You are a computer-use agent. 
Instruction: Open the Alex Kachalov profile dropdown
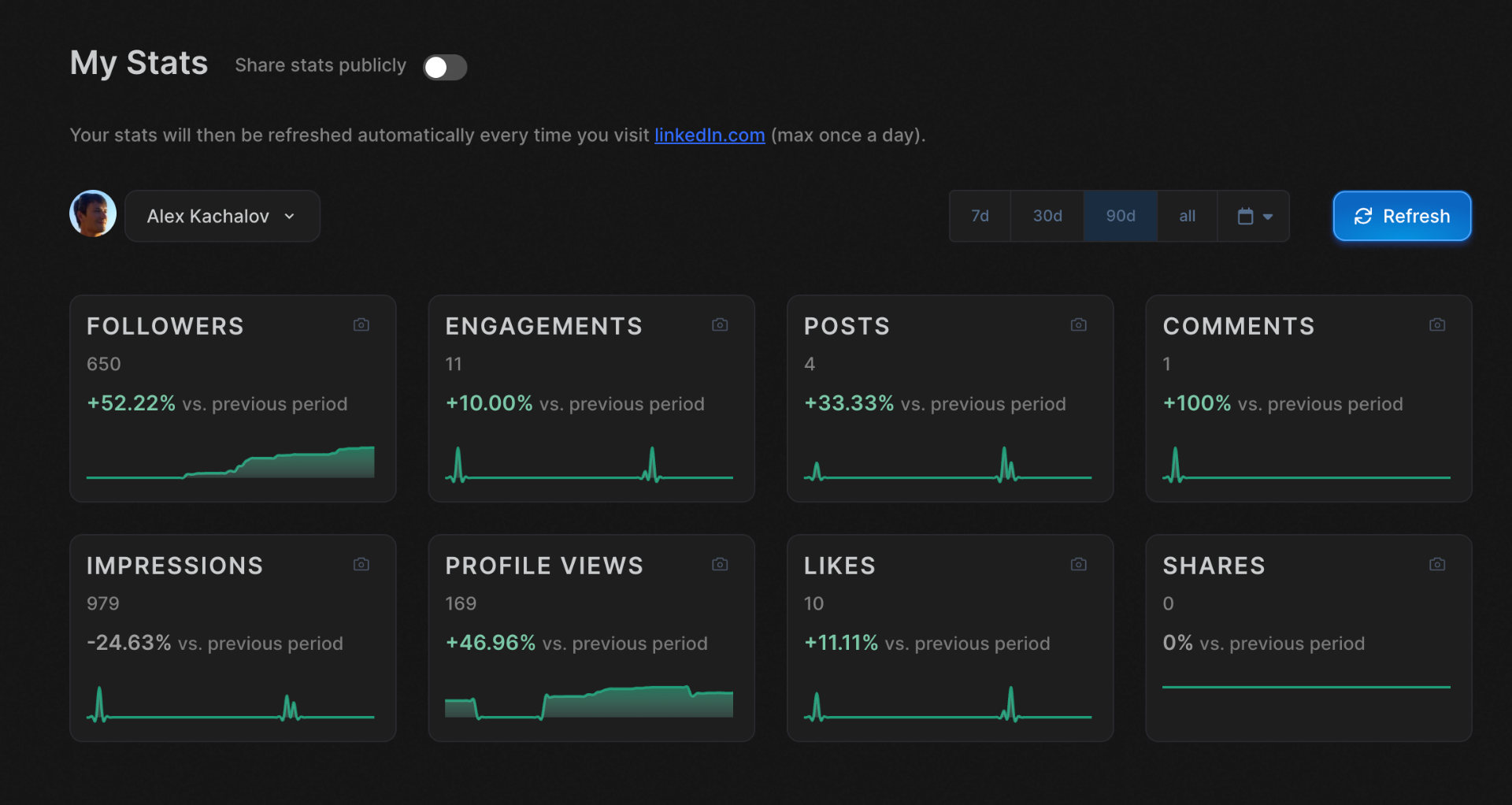click(222, 216)
